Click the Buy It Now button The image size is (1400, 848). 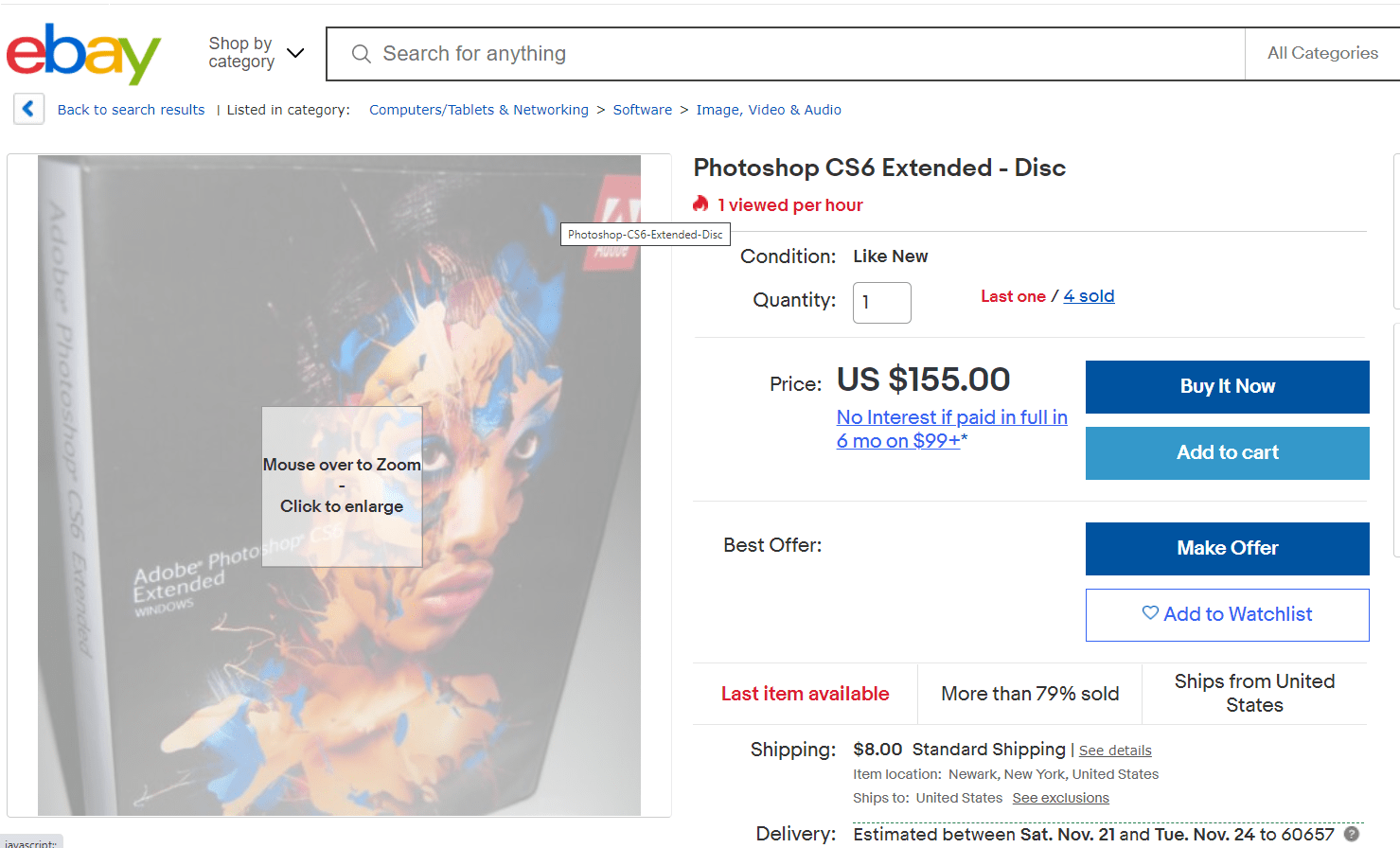(1227, 386)
